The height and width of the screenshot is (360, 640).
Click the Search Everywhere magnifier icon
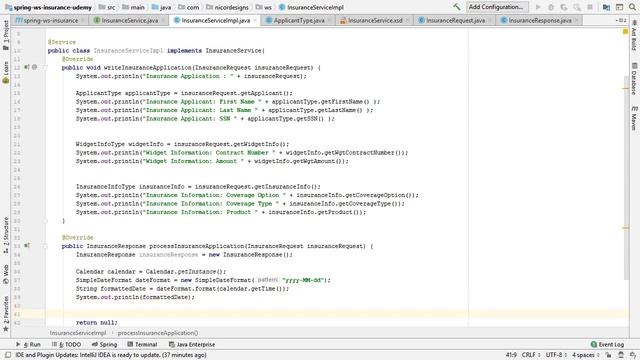click(632, 7)
